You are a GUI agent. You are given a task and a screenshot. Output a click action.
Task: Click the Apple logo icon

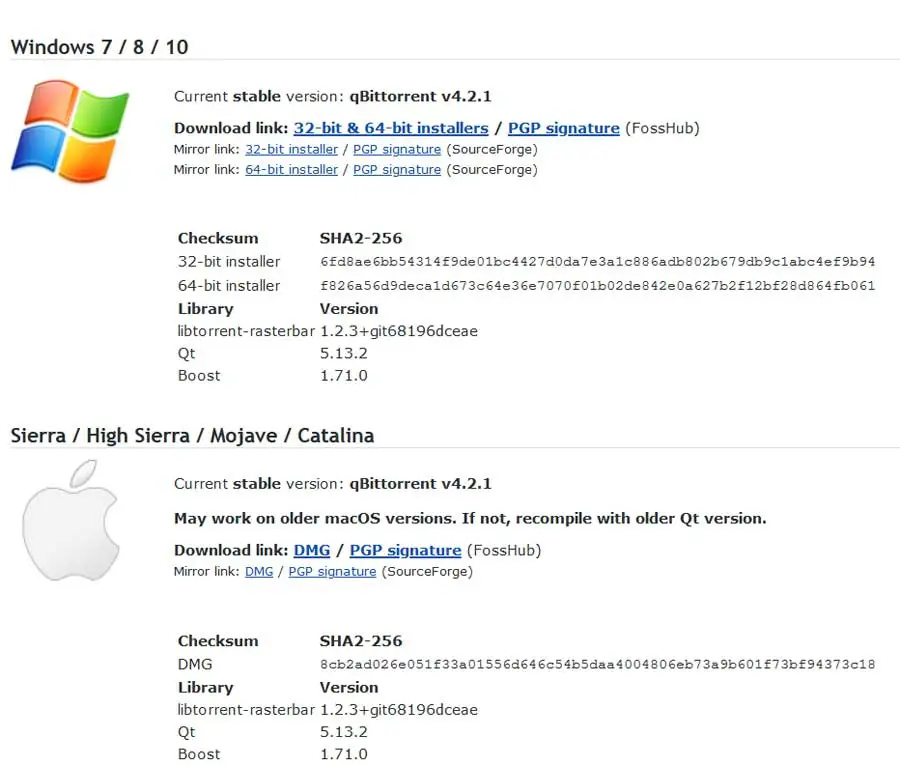click(70, 520)
